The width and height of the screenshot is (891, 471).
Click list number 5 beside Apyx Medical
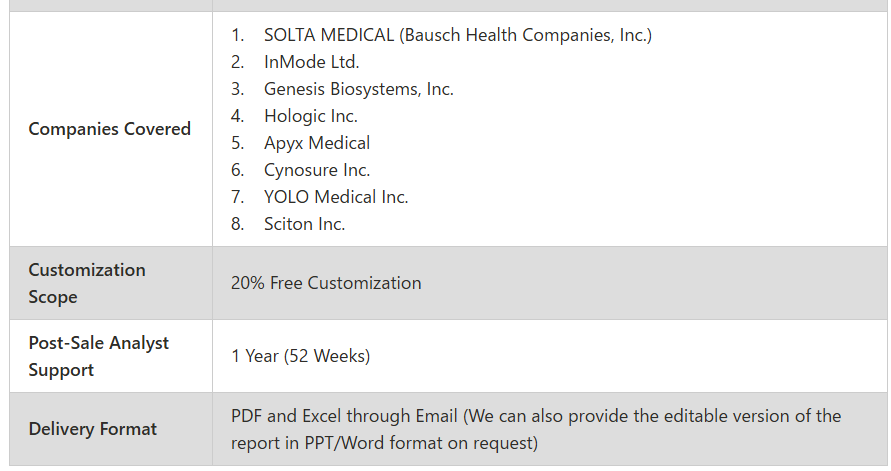(x=238, y=143)
